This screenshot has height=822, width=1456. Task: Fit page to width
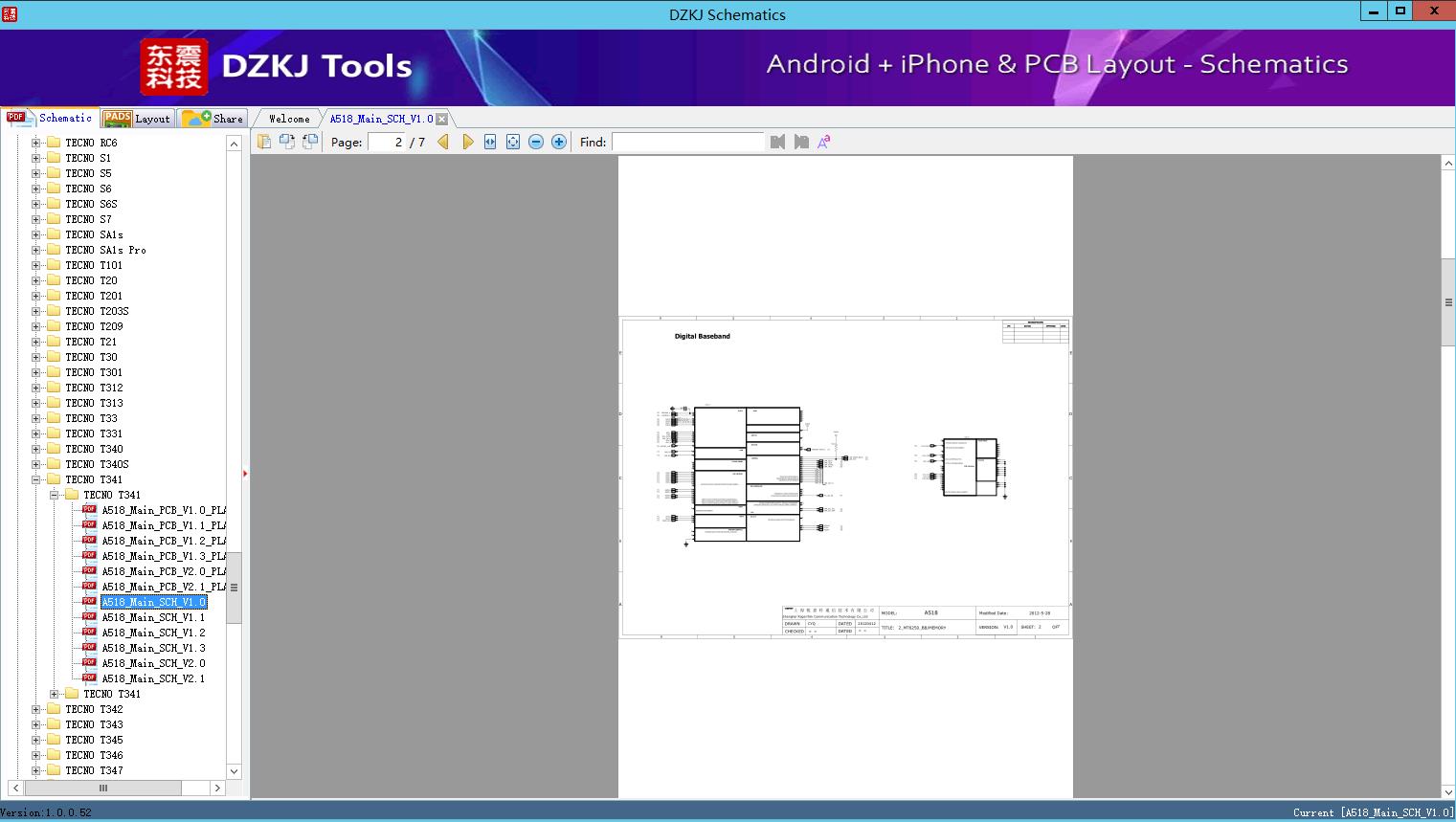point(490,142)
